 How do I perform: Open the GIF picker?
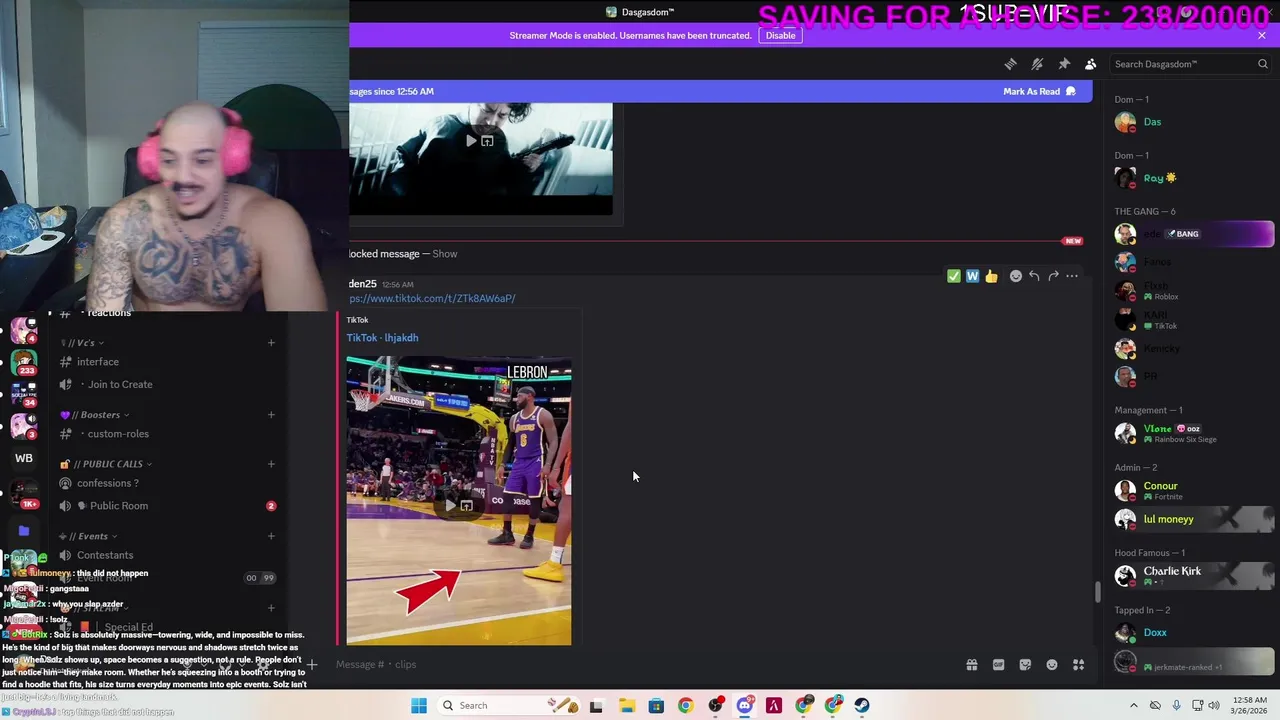(998, 665)
